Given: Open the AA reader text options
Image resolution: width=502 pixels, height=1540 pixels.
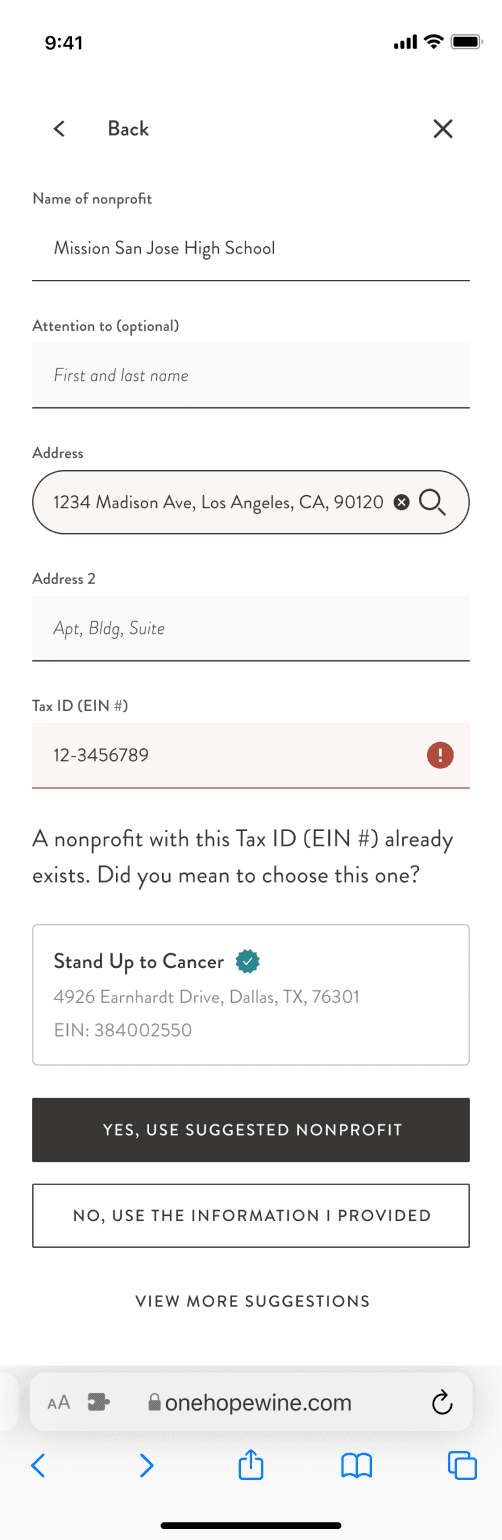Looking at the screenshot, I should [59, 1403].
